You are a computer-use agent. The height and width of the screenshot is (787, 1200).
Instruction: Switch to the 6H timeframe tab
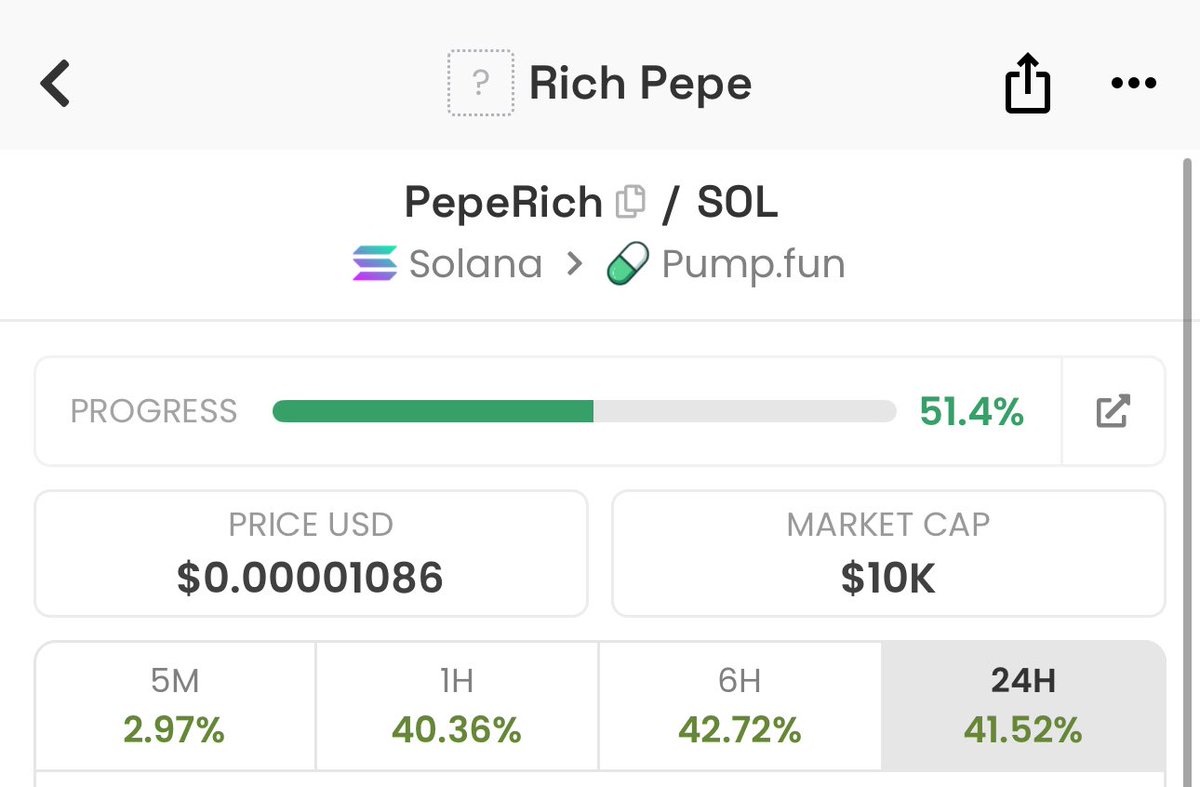[740, 706]
